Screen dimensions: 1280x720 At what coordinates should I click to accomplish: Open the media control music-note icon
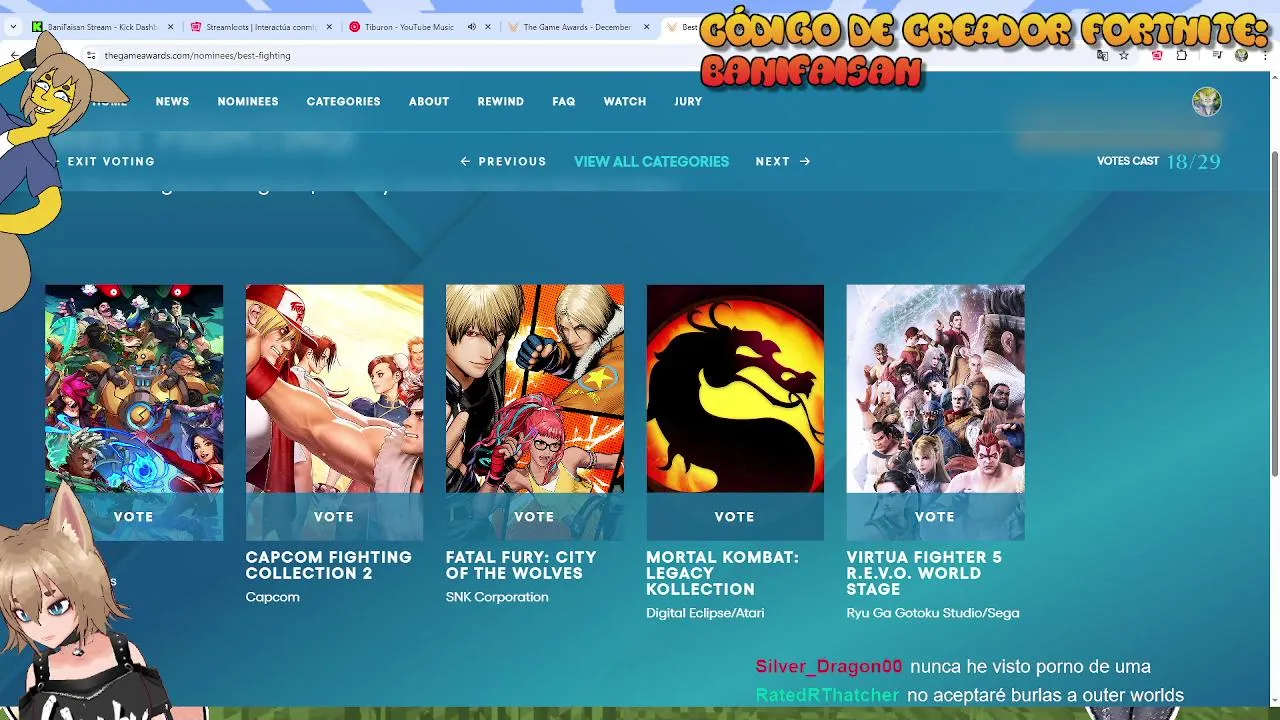(x=1217, y=55)
